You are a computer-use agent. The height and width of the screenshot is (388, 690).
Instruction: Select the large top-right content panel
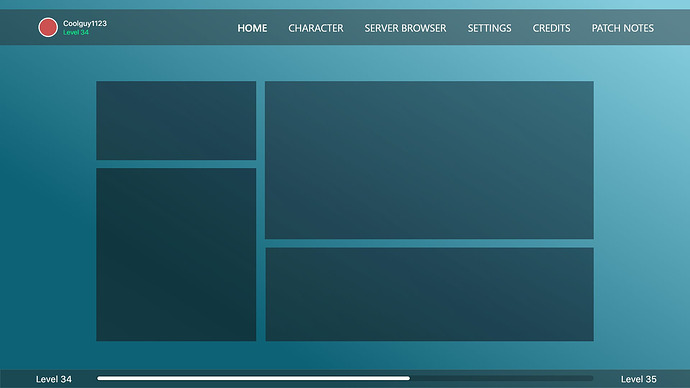[429, 160]
